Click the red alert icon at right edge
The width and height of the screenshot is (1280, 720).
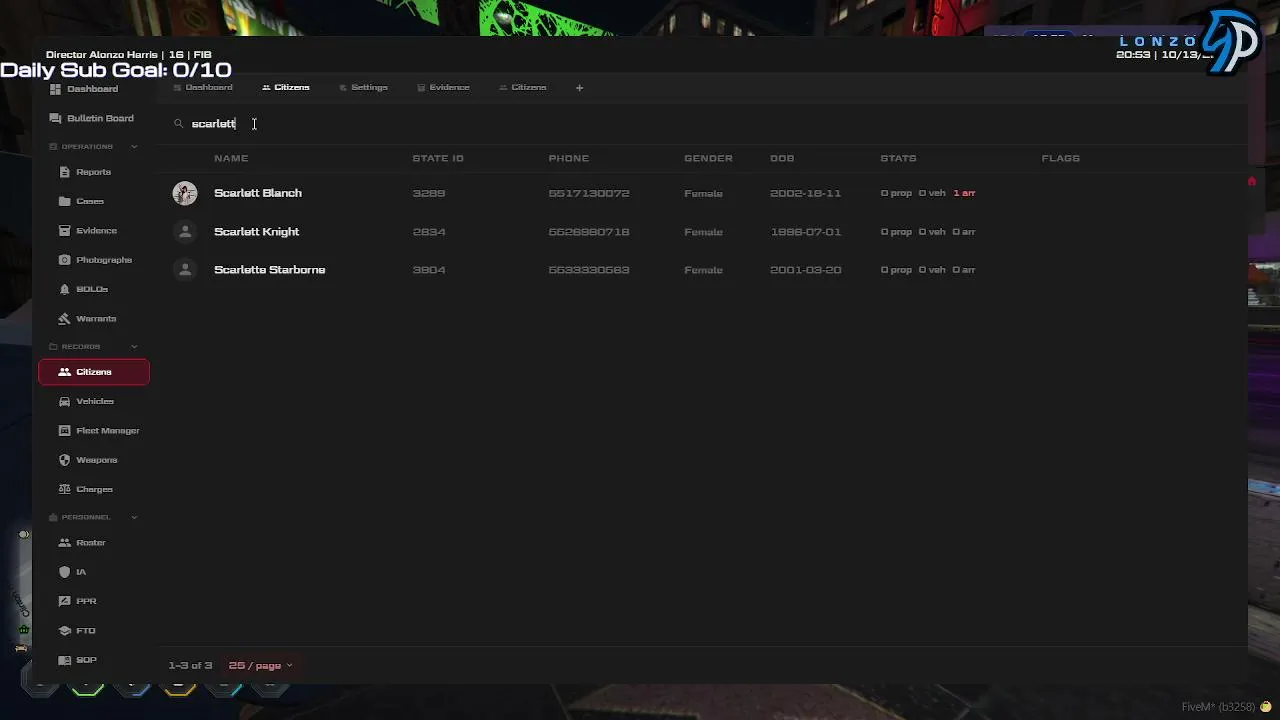(x=1251, y=181)
